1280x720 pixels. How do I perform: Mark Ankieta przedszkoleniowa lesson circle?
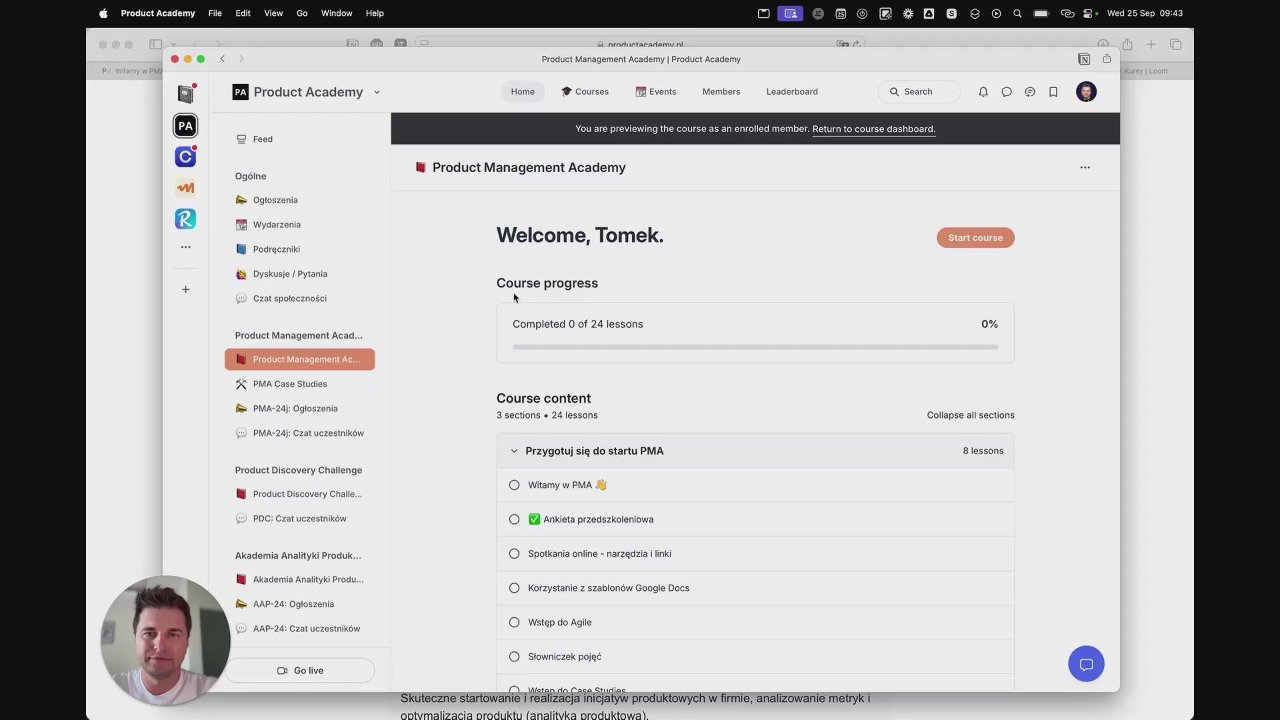[514, 519]
